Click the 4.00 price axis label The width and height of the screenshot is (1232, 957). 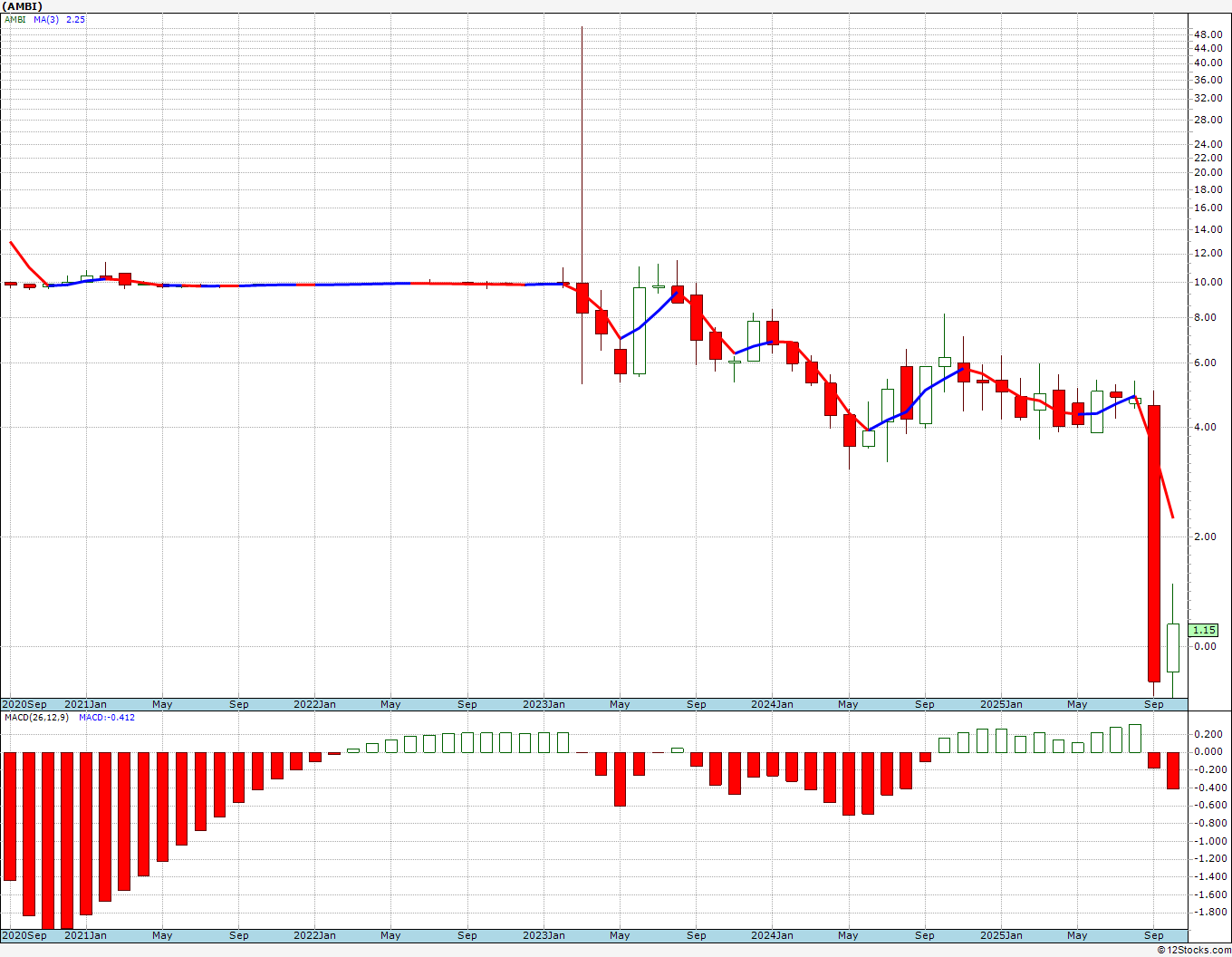coord(1205,427)
